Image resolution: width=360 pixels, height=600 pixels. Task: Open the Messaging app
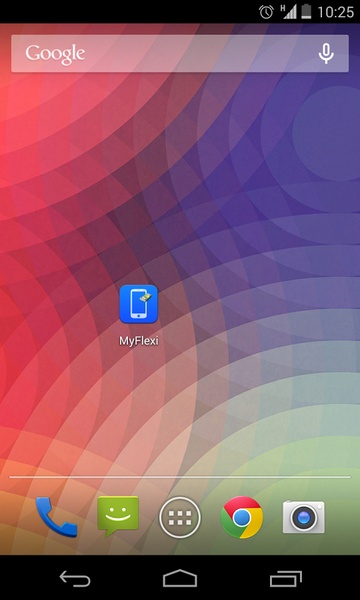(x=118, y=517)
